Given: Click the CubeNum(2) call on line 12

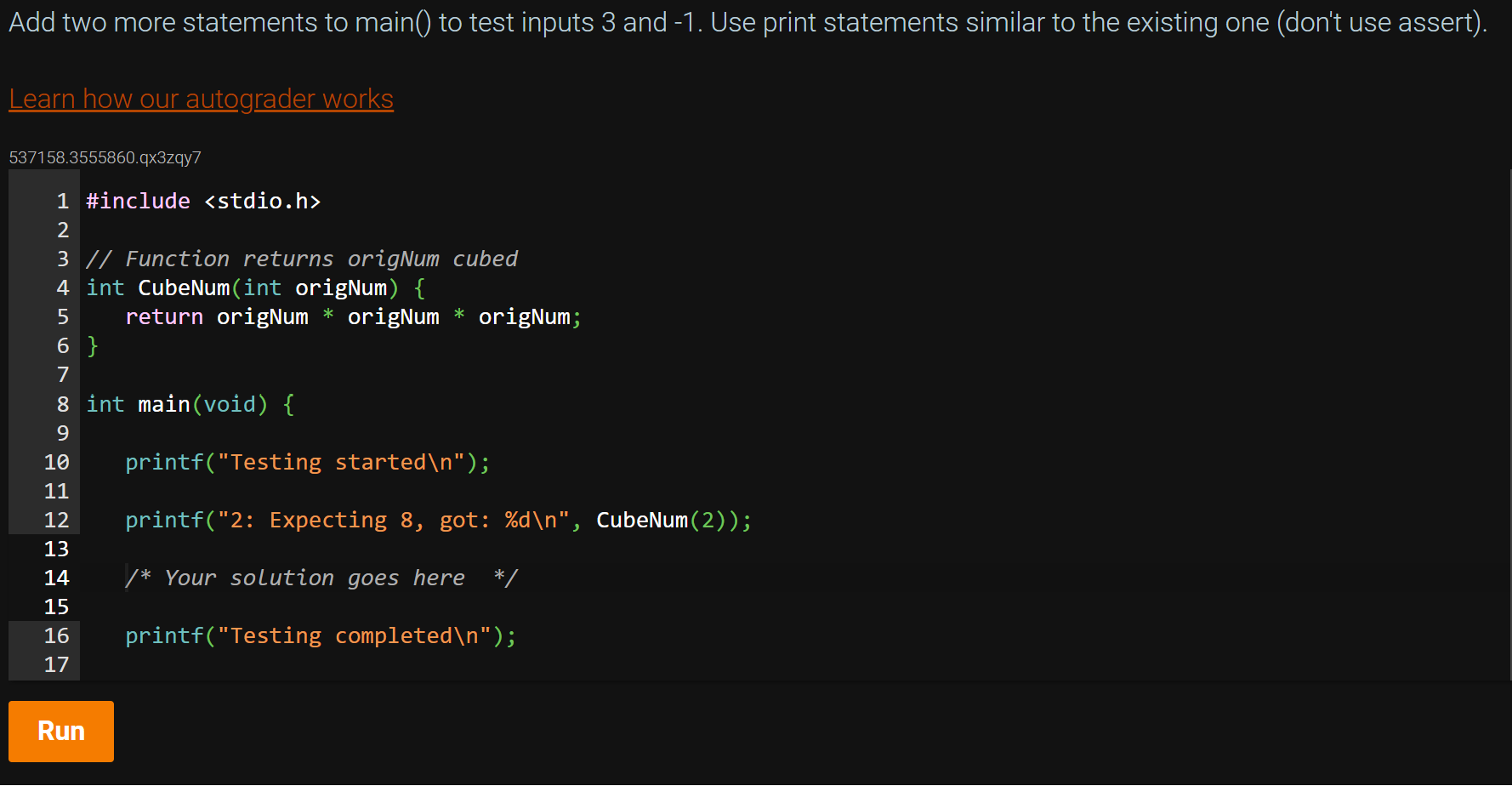Looking at the screenshot, I should 672,520.
